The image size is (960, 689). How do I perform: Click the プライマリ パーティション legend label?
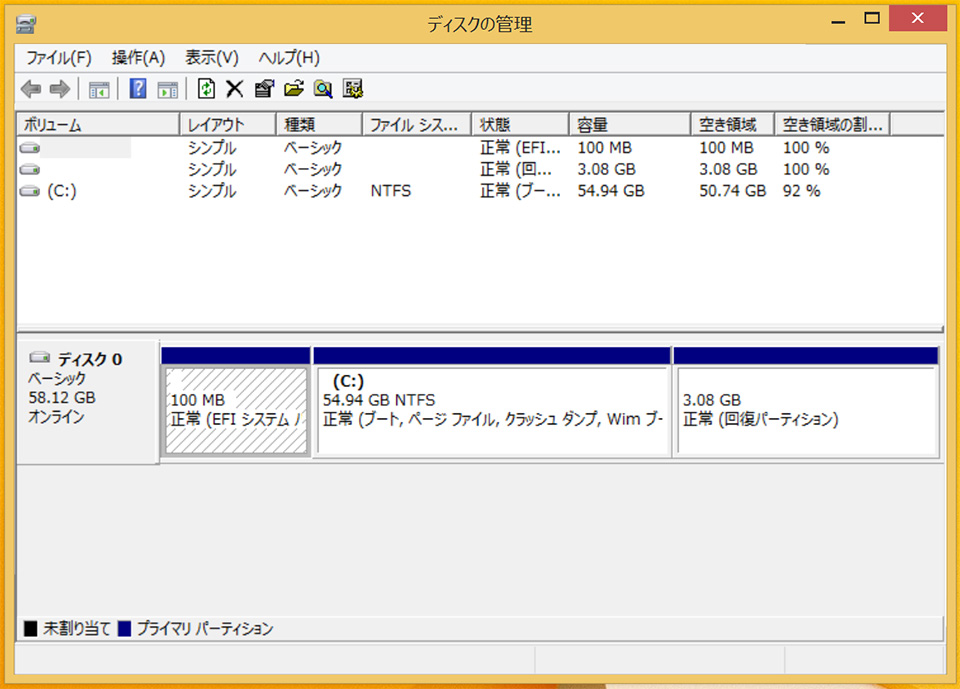(204, 628)
